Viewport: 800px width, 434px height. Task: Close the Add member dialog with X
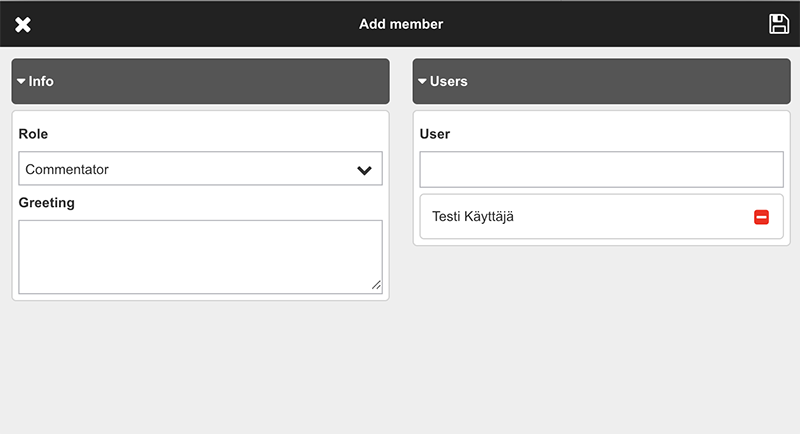tap(23, 24)
